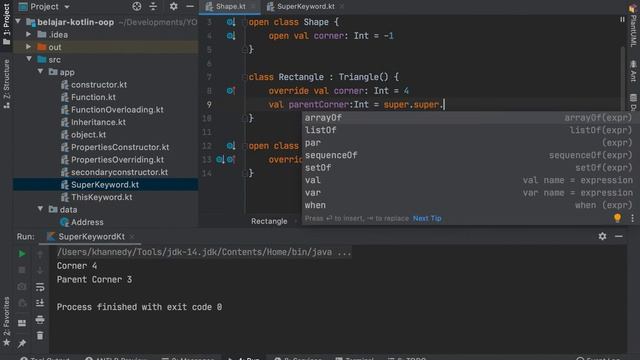Open completion popup three-dots options
Screen dimensions: 640x360
pos(632,218)
